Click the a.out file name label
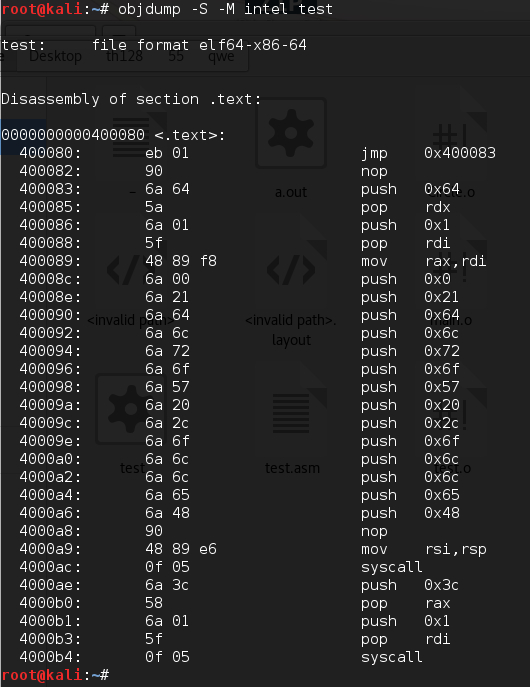The image size is (530, 687). (x=291, y=192)
